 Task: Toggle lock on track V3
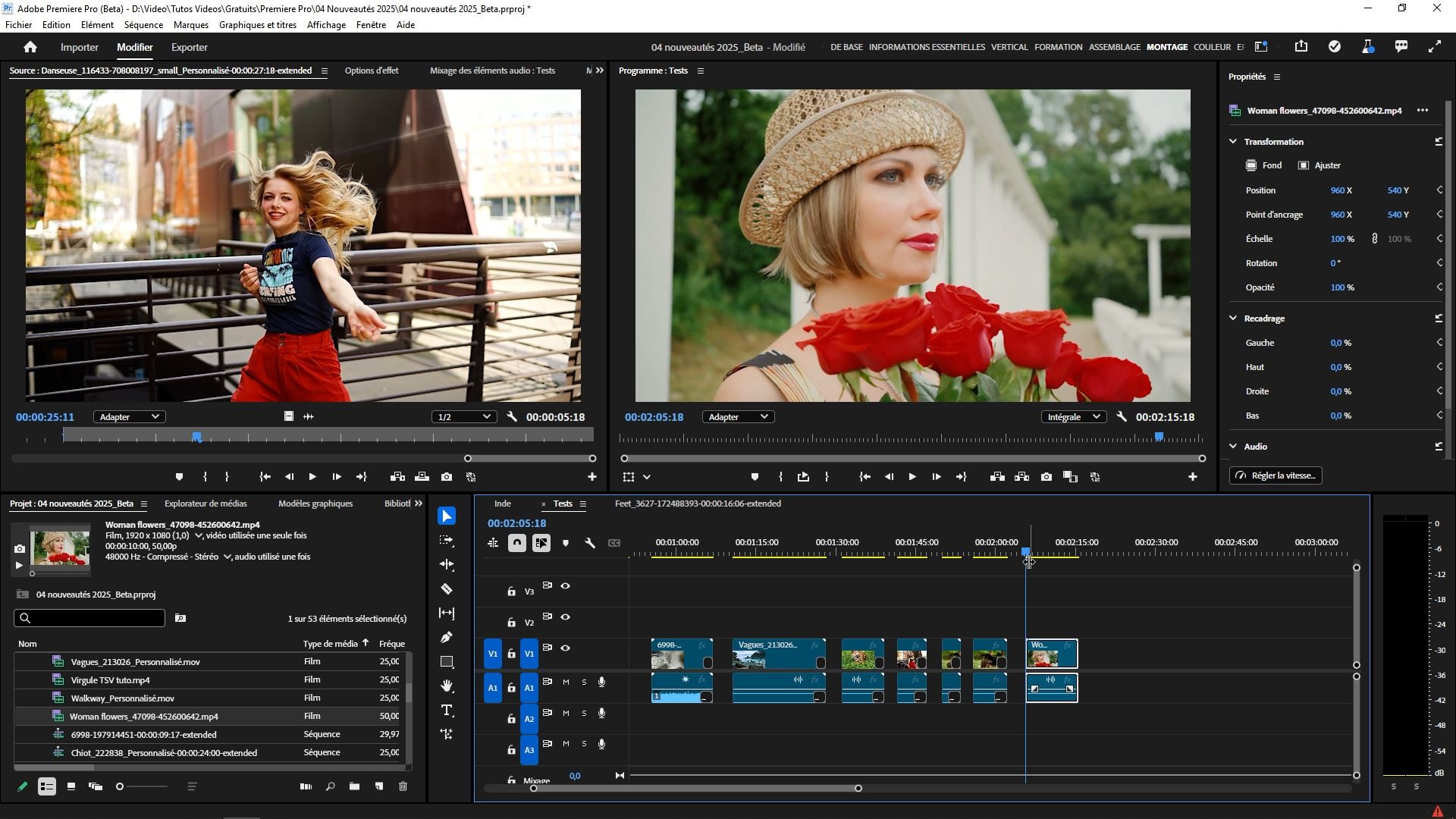coord(511,591)
